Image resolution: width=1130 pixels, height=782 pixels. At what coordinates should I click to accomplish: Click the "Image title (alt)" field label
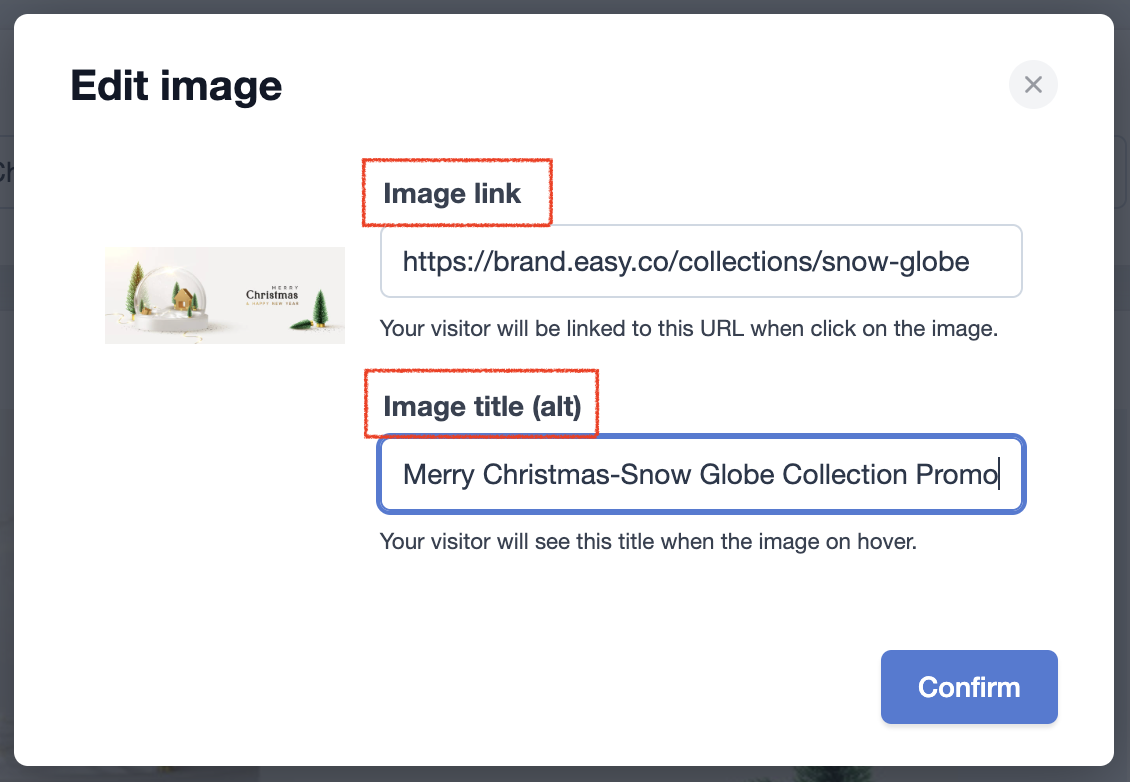[482, 406]
